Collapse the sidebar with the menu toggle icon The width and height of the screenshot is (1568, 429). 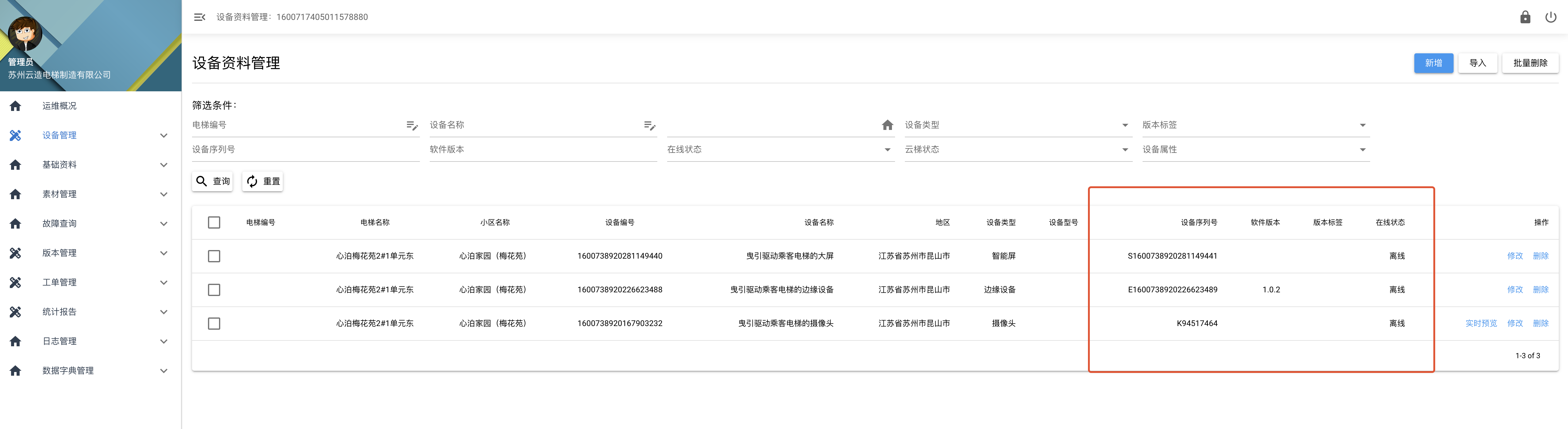pyautogui.click(x=199, y=17)
